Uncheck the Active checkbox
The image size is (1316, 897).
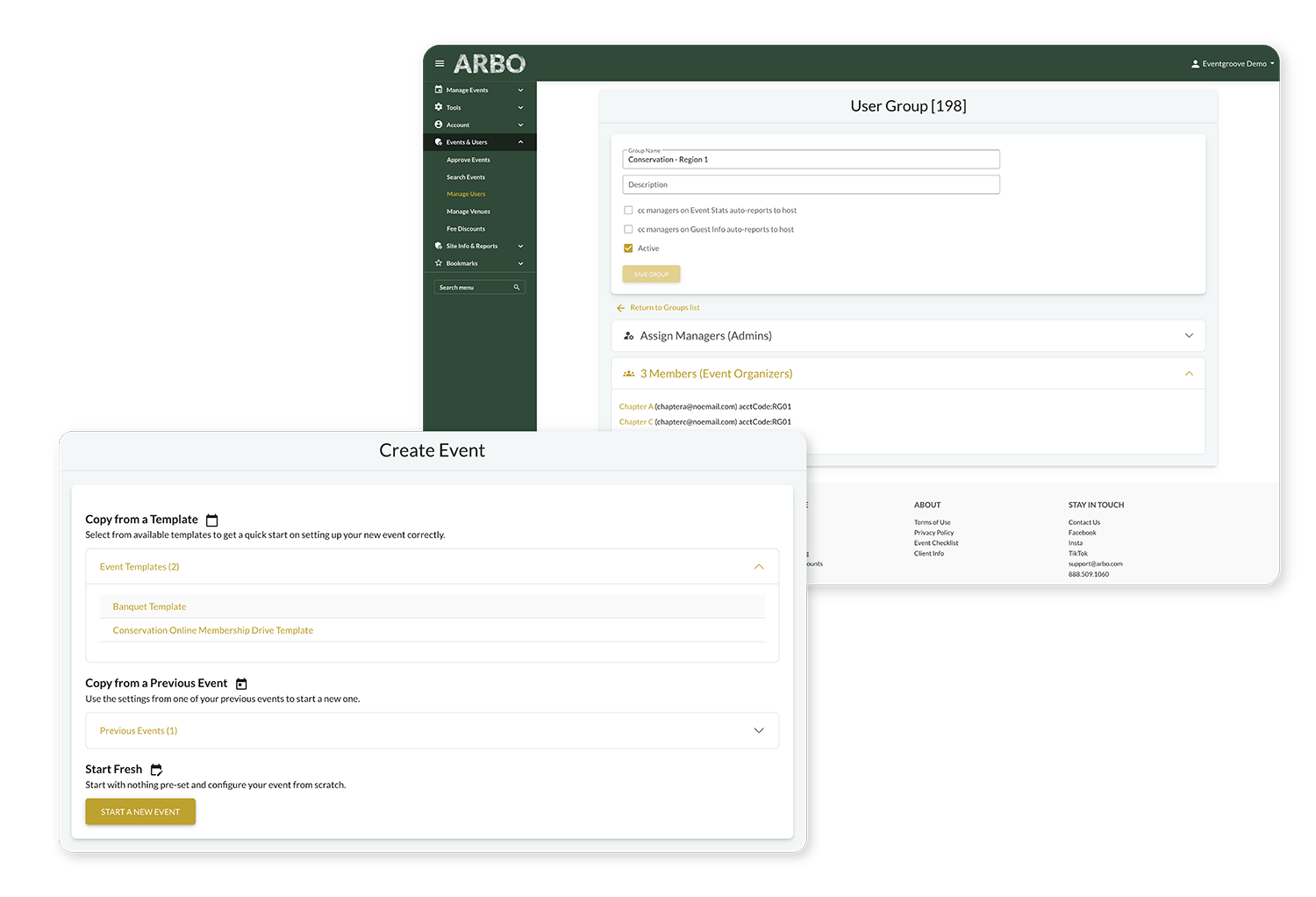[628, 248]
